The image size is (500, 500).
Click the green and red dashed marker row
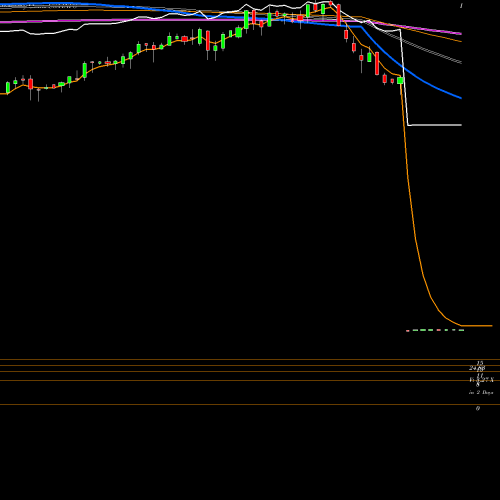[435, 330]
